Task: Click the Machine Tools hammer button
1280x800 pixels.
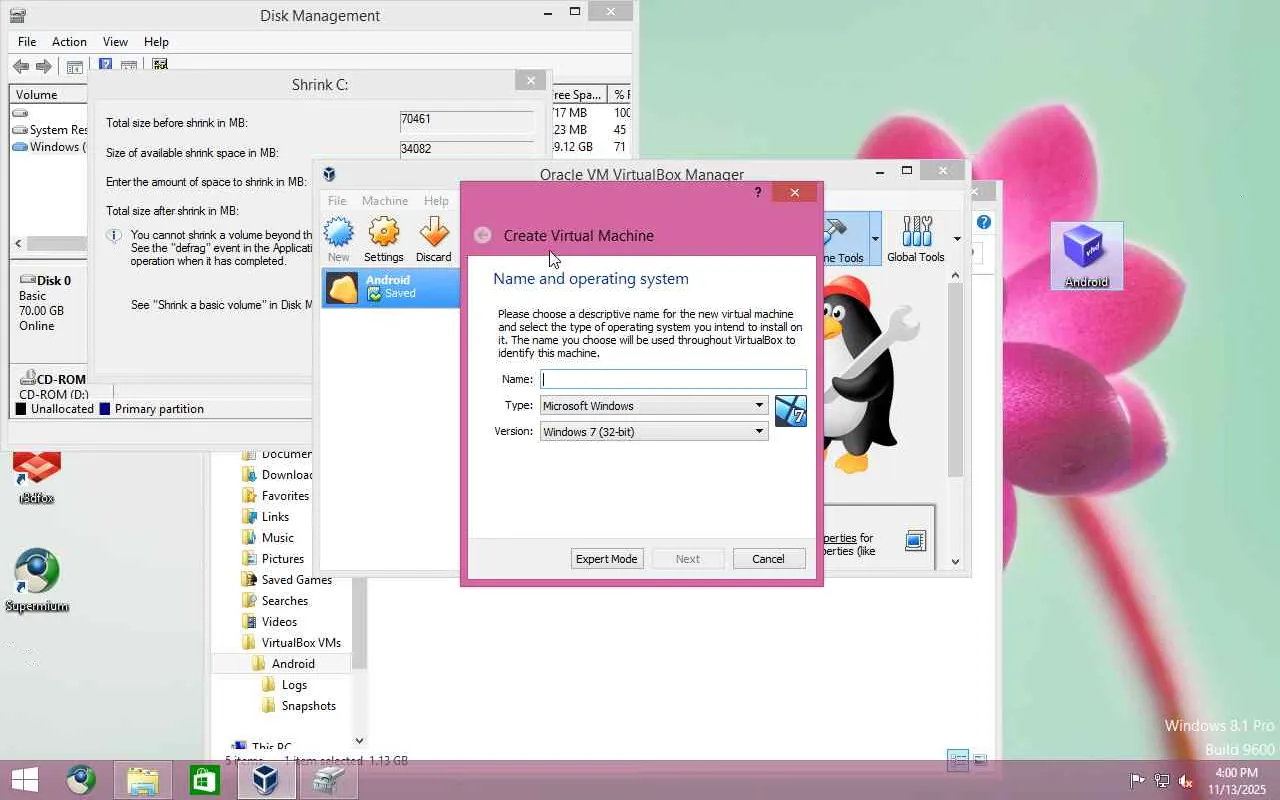Action: [x=843, y=239]
